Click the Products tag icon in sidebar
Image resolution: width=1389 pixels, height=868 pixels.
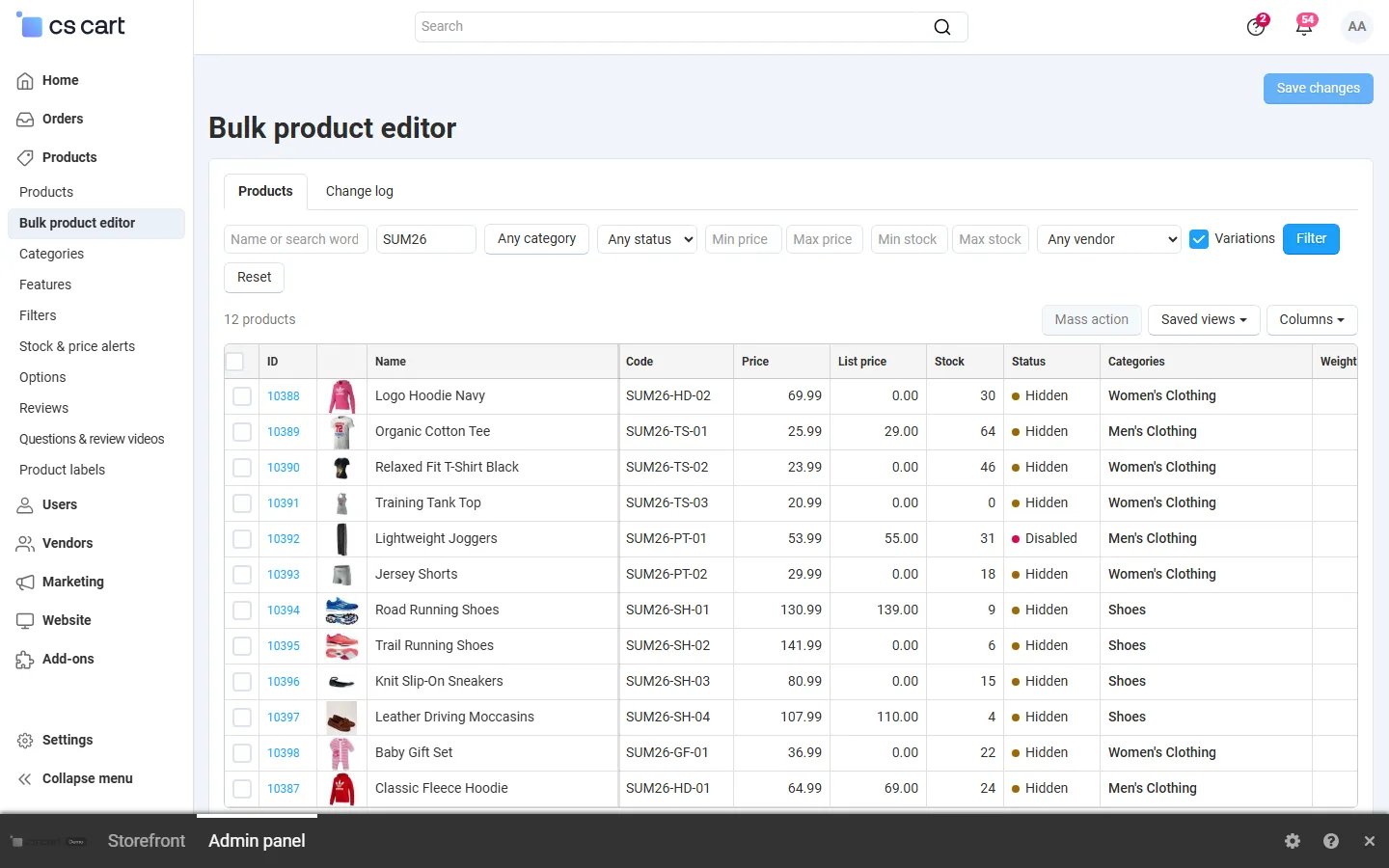click(25, 158)
